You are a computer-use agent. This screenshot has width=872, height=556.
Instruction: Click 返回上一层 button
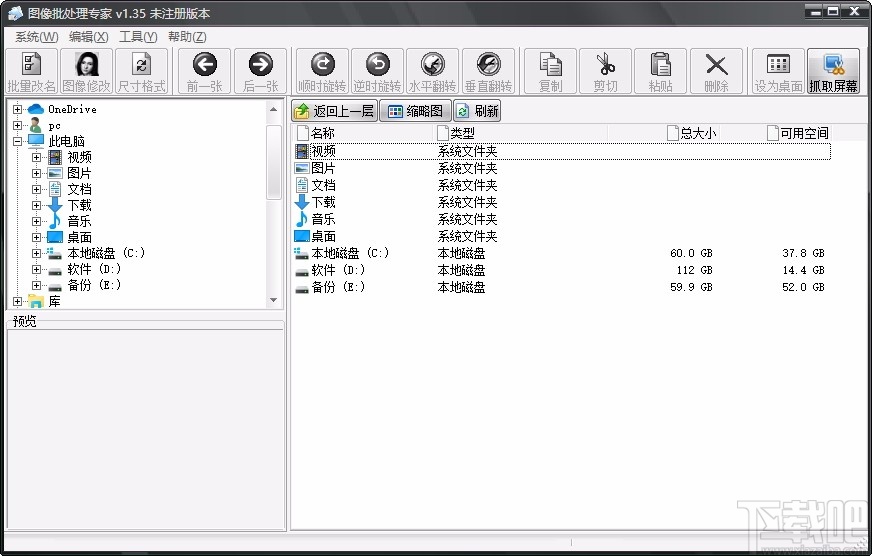[x=334, y=111]
